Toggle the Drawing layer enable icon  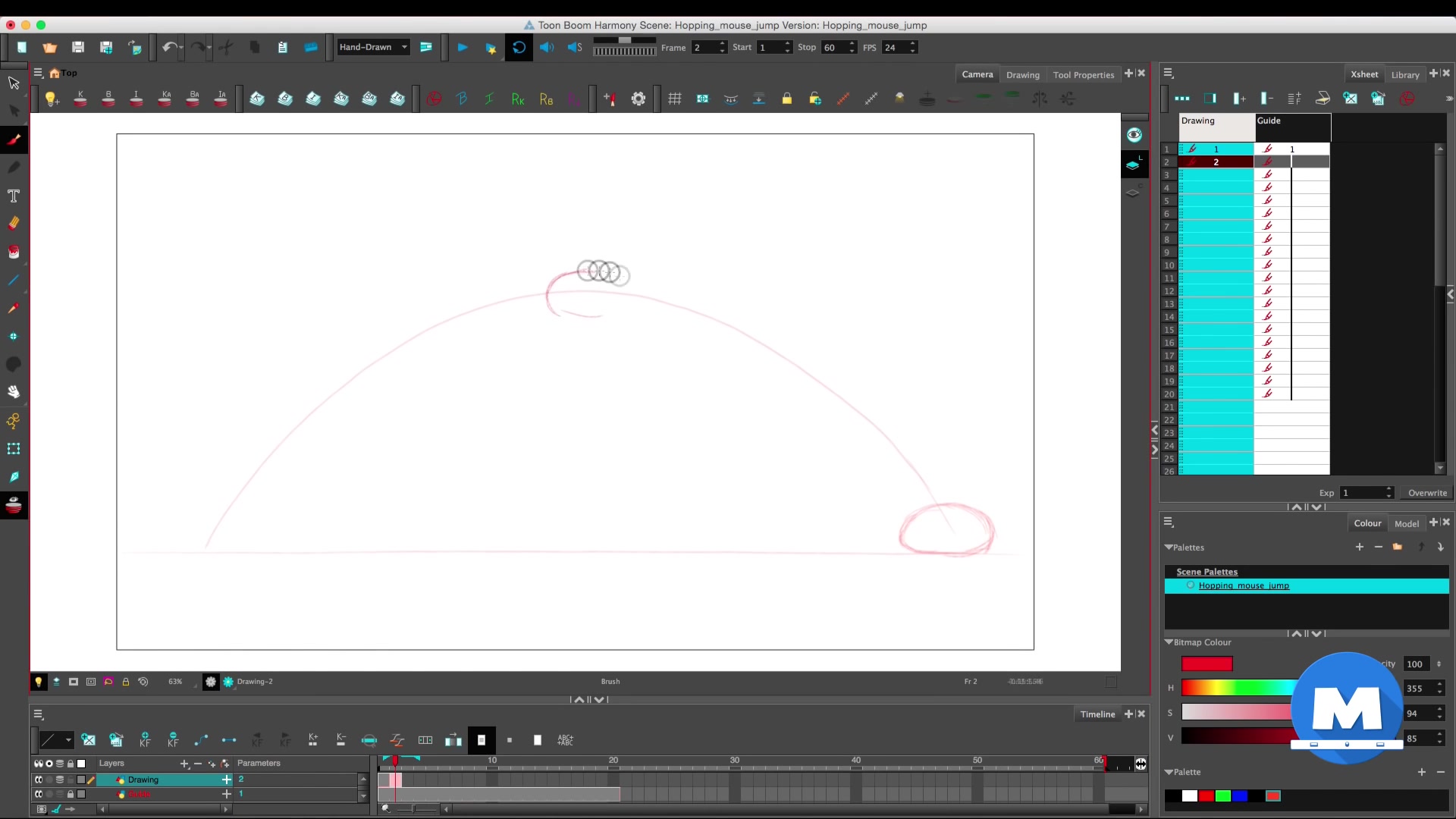(39, 780)
